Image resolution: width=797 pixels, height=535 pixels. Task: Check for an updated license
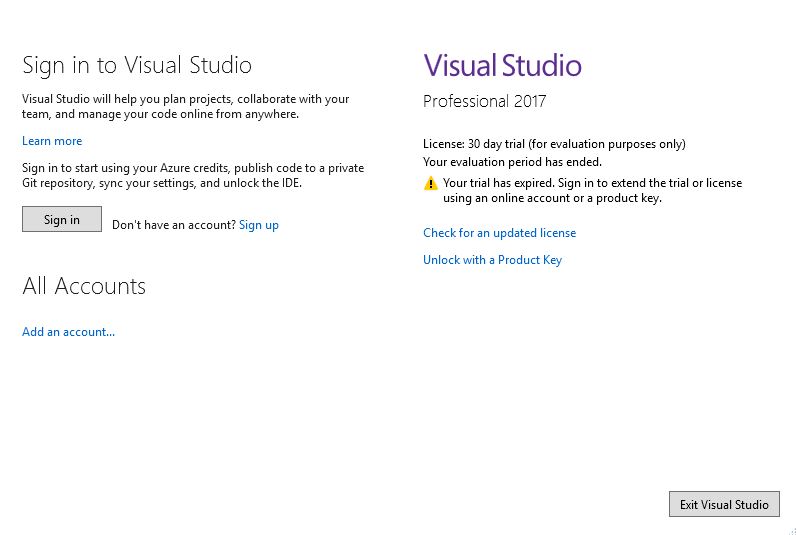(x=499, y=233)
